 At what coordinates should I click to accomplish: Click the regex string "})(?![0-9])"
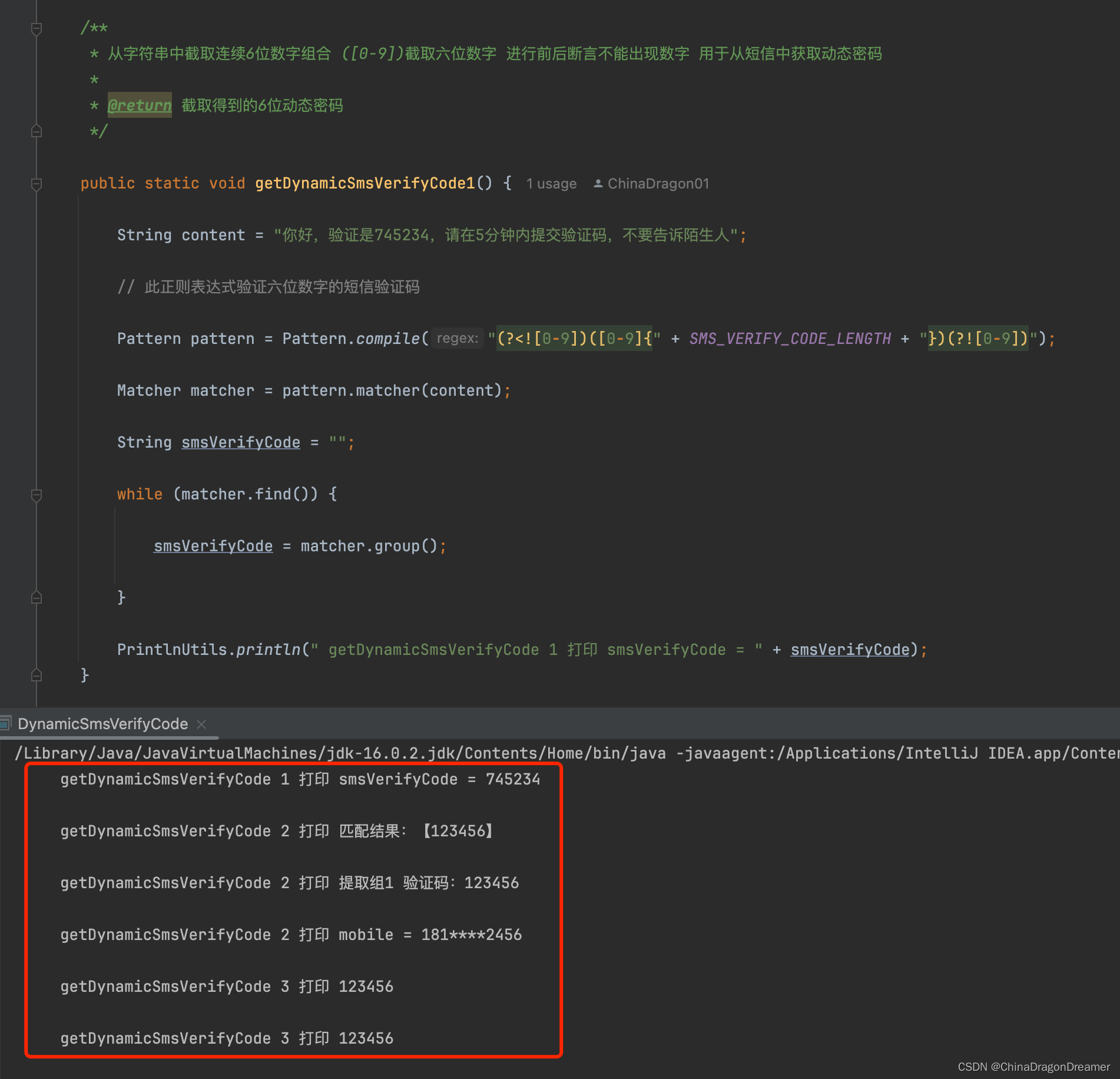[x=978, y=339]
